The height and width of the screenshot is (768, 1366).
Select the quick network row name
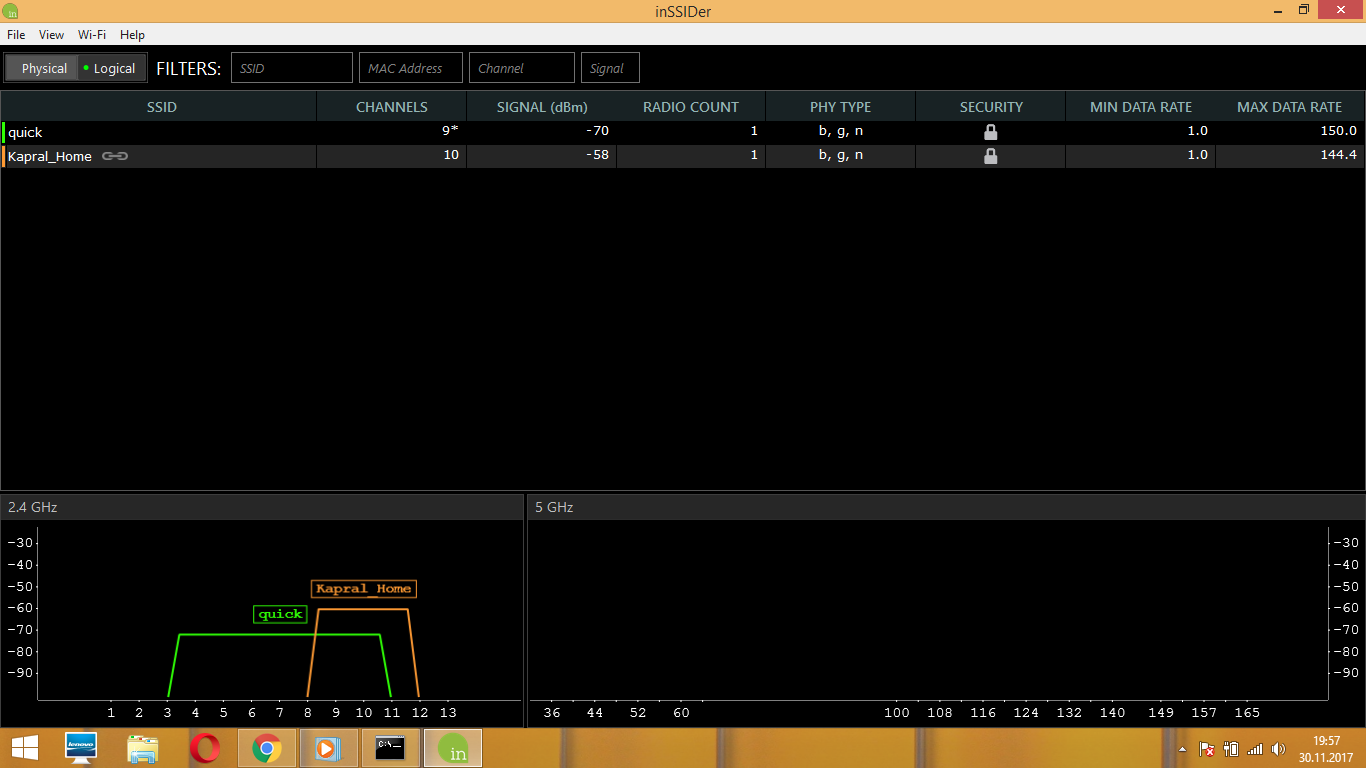(x=25, y=132)
